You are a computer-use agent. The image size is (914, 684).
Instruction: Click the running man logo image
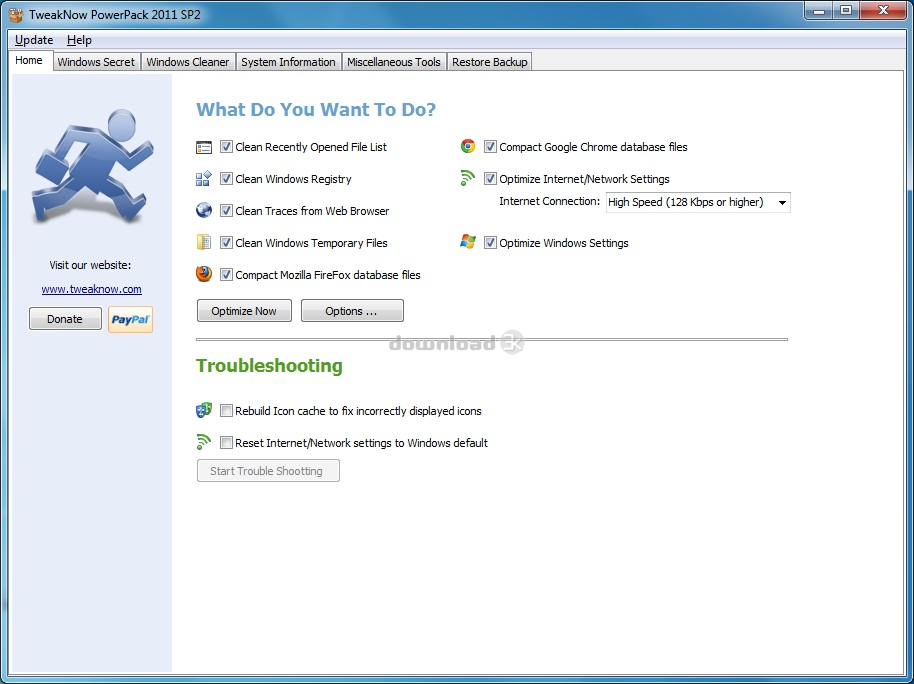pos(92,167)
